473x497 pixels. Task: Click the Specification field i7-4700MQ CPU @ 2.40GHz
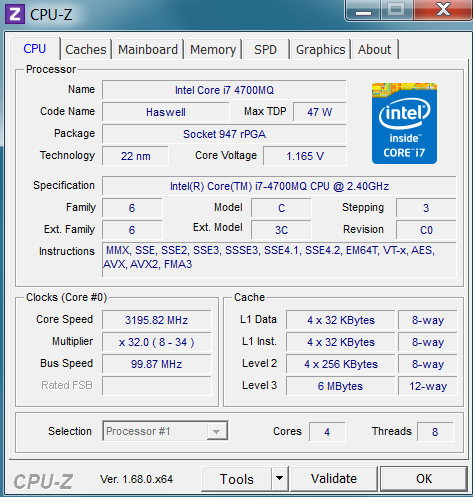coord(279,186)
